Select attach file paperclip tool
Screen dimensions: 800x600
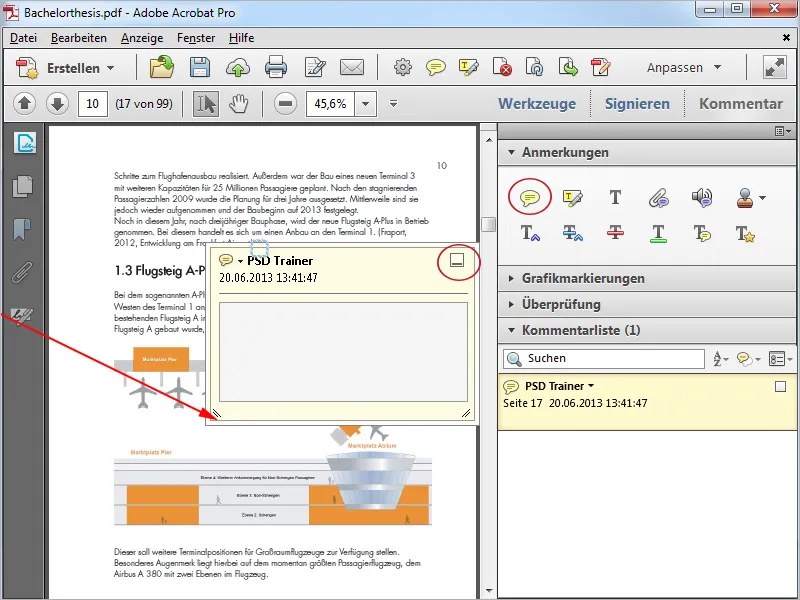tap(658, 197)
